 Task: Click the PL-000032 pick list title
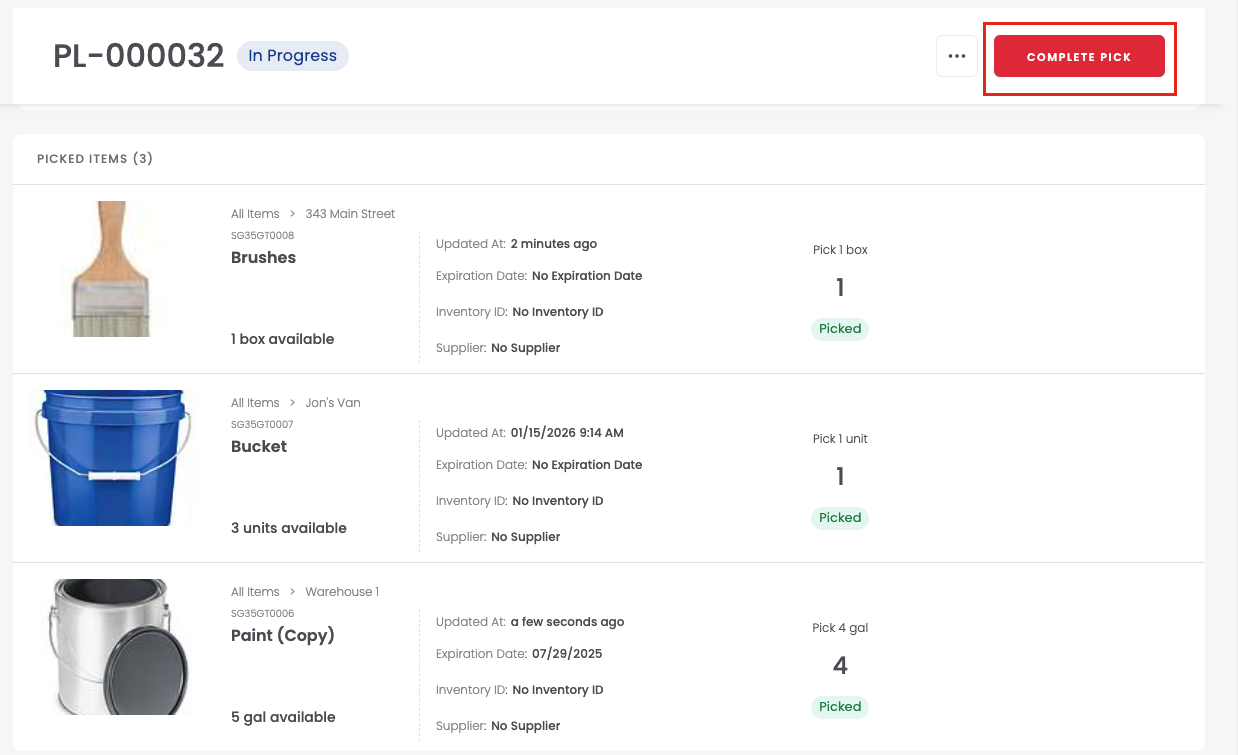pyautogui.click(x=138, y=56)
